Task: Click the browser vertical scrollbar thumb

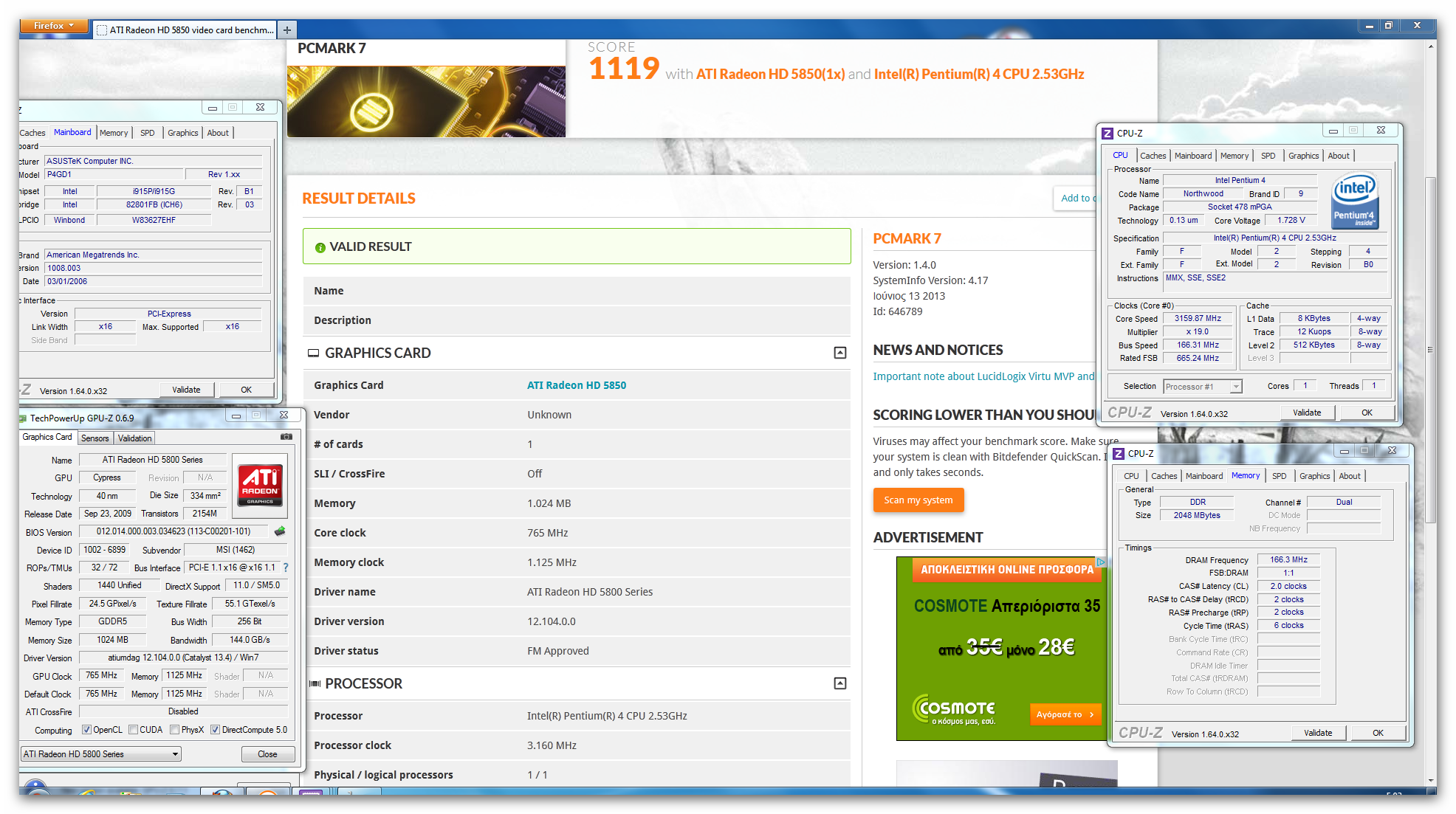Action: coord(1430,350)
